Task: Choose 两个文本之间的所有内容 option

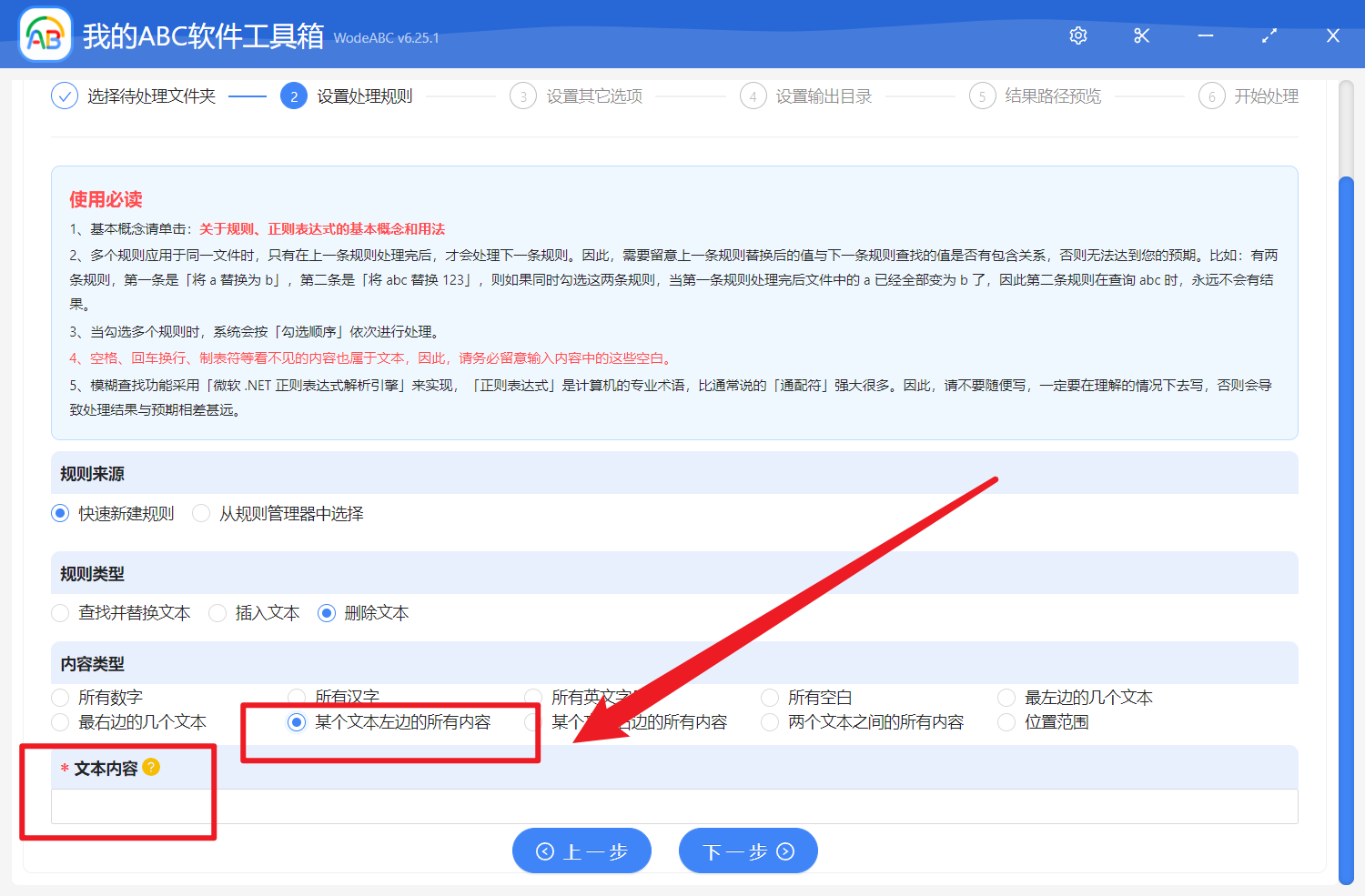Action: pos(770,722)
